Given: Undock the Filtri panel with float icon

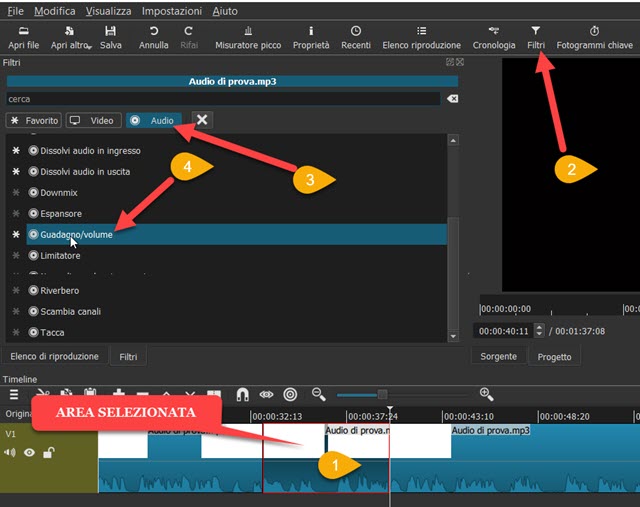Looking at the screenshot, I should point(450,62).
